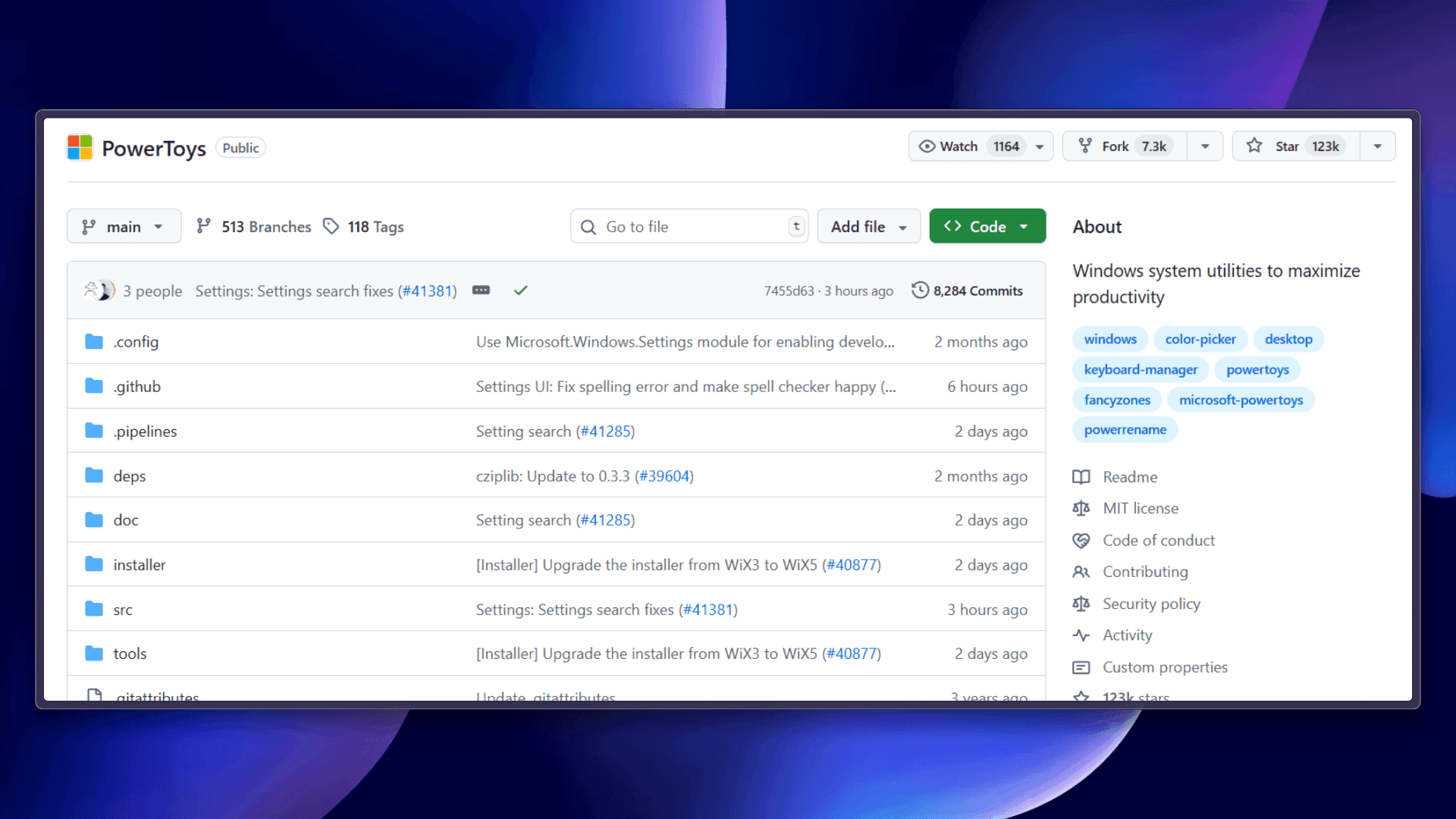Open the 118 Tags link
The width and height of the screenshot is (1456, 819).
(375, 227)
